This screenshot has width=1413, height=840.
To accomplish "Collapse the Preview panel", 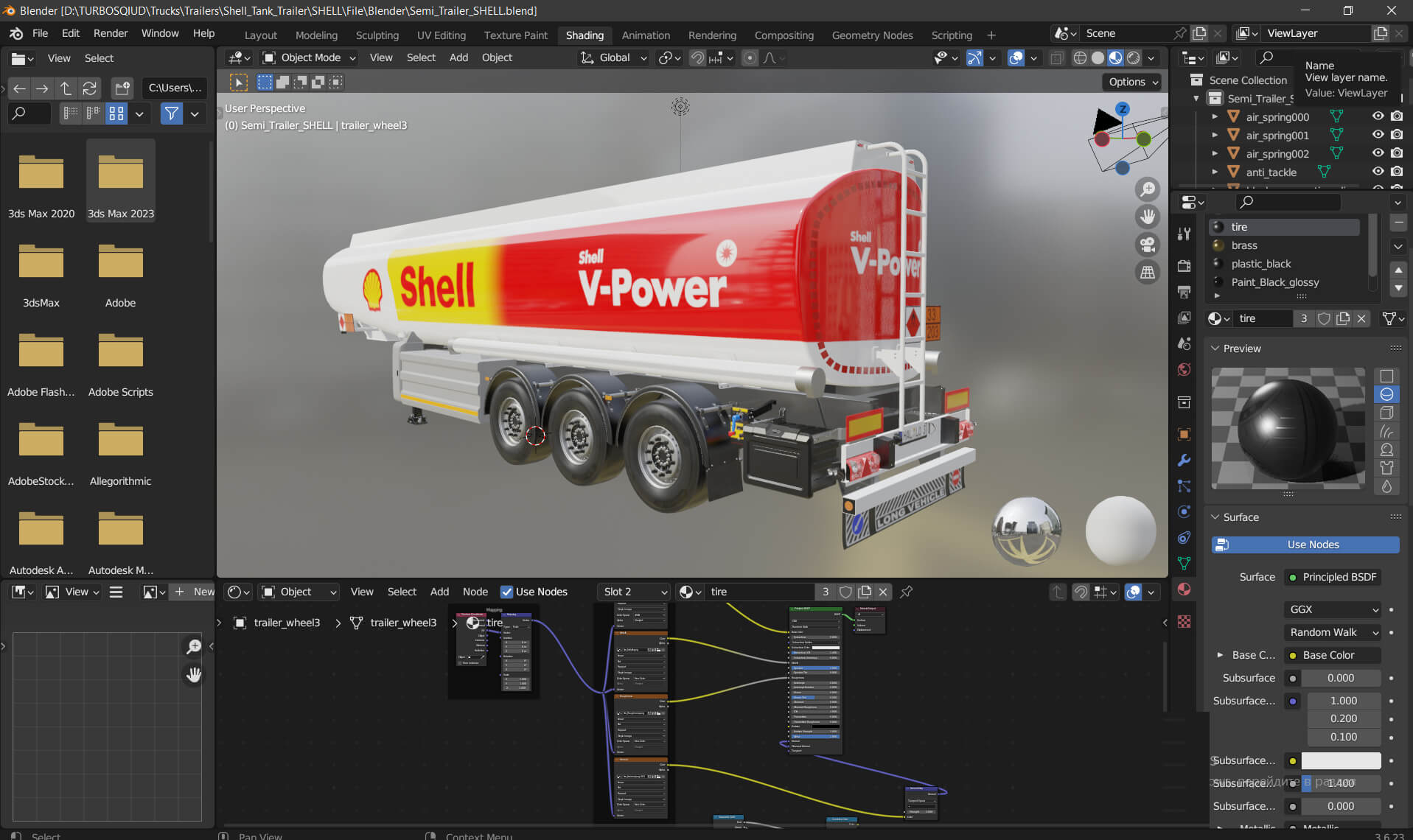I will click(x=1215, y=349).
